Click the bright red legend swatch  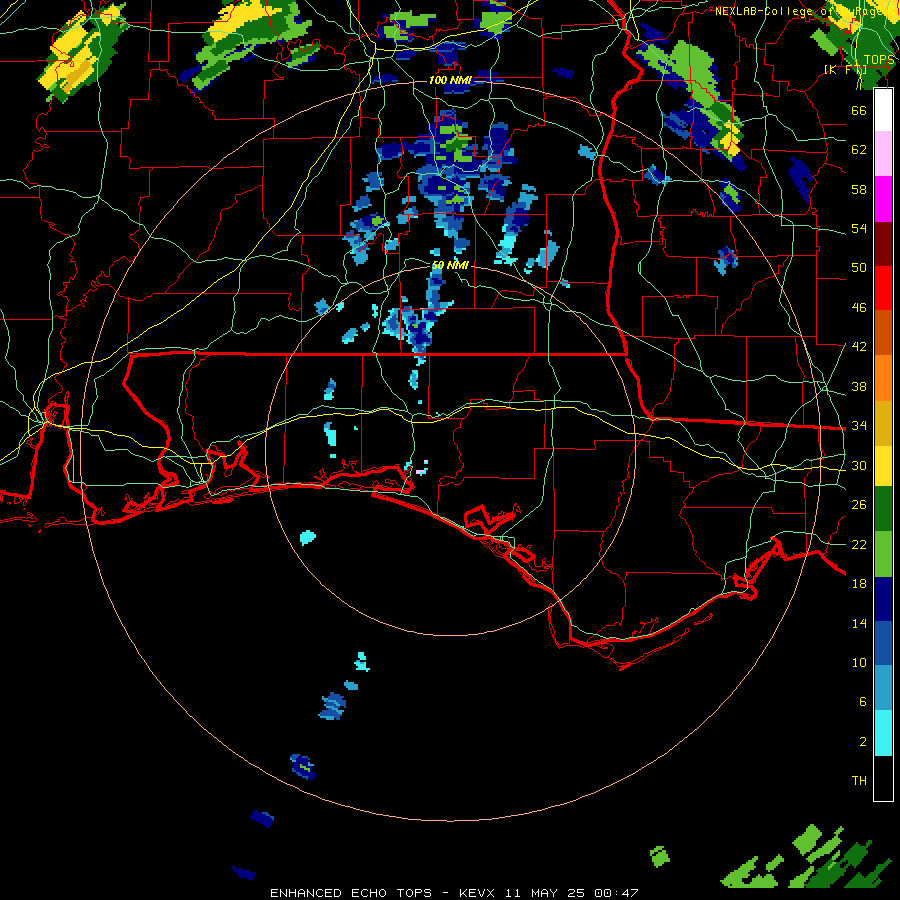pyautogui.click(x=883, y=288)
